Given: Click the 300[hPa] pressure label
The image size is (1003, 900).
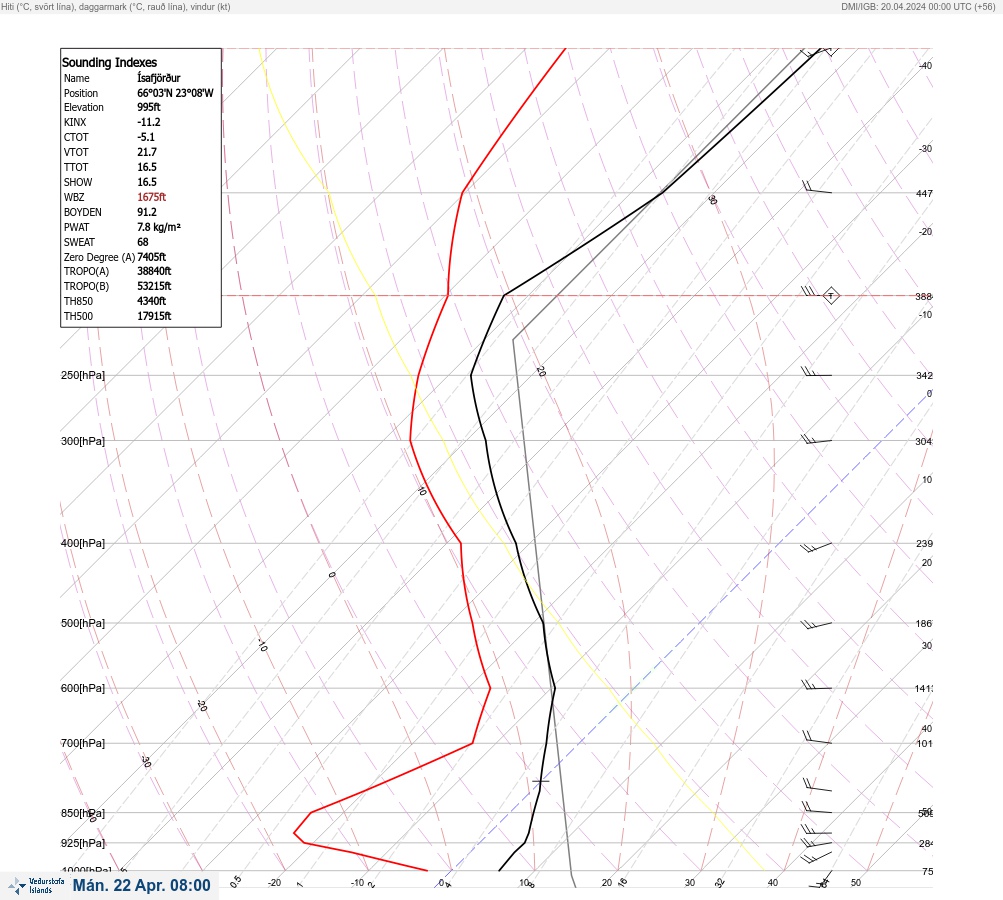Looking at the screenshot, I should (83, 441).
